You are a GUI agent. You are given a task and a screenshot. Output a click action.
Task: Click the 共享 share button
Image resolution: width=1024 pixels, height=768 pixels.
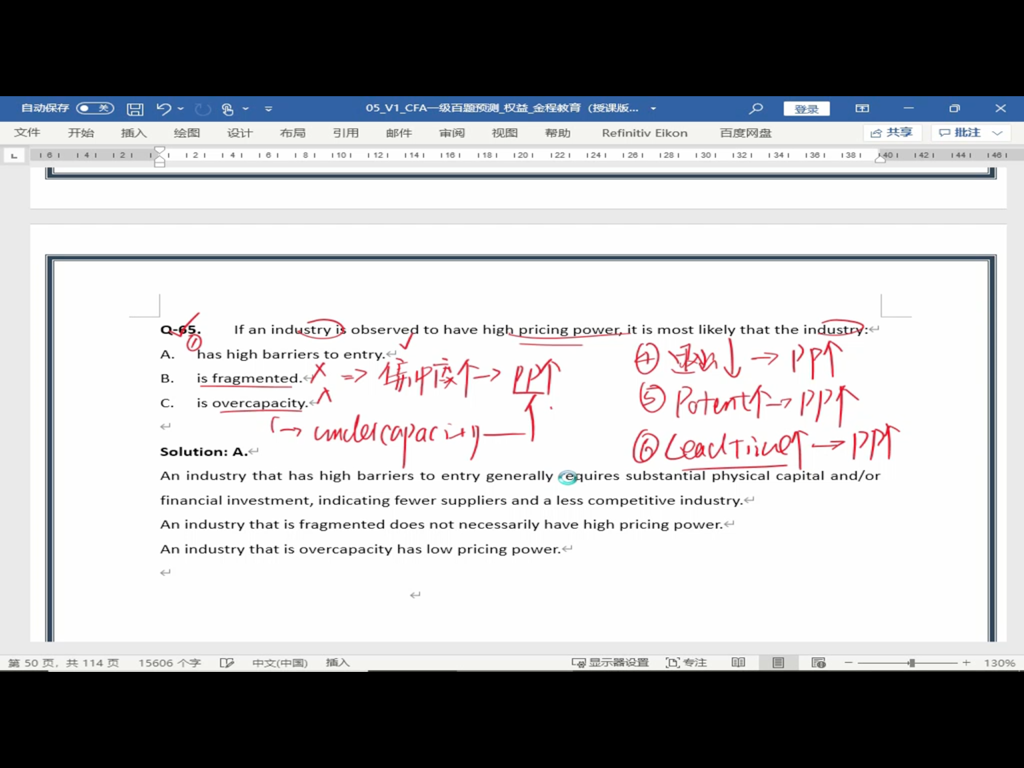coord(892,133)
